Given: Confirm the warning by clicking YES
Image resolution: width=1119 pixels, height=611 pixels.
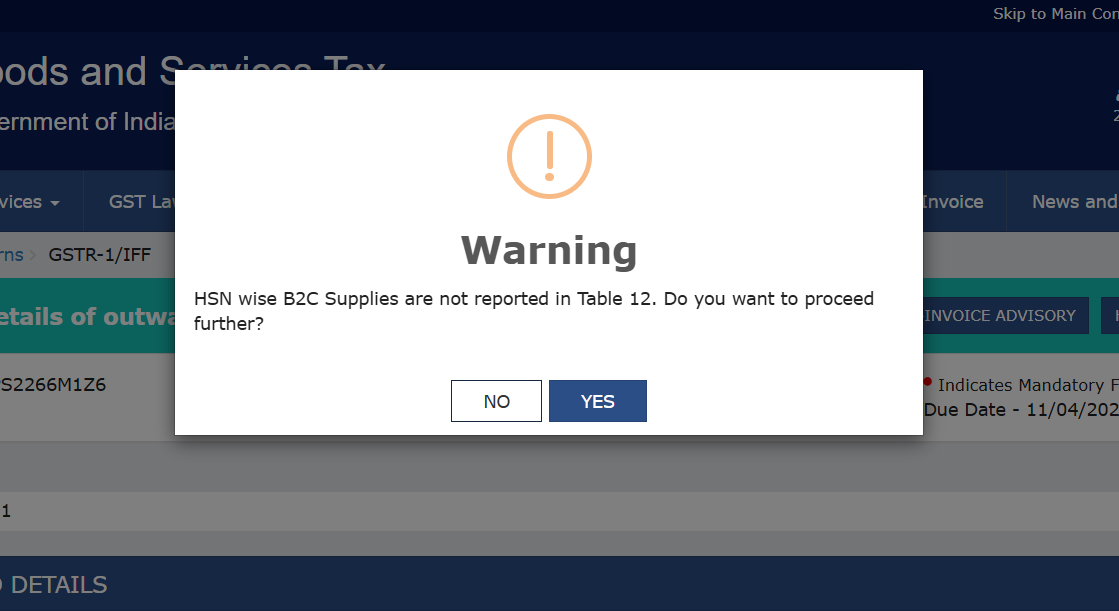Looking at the screenshot, I should click(597, 401).
